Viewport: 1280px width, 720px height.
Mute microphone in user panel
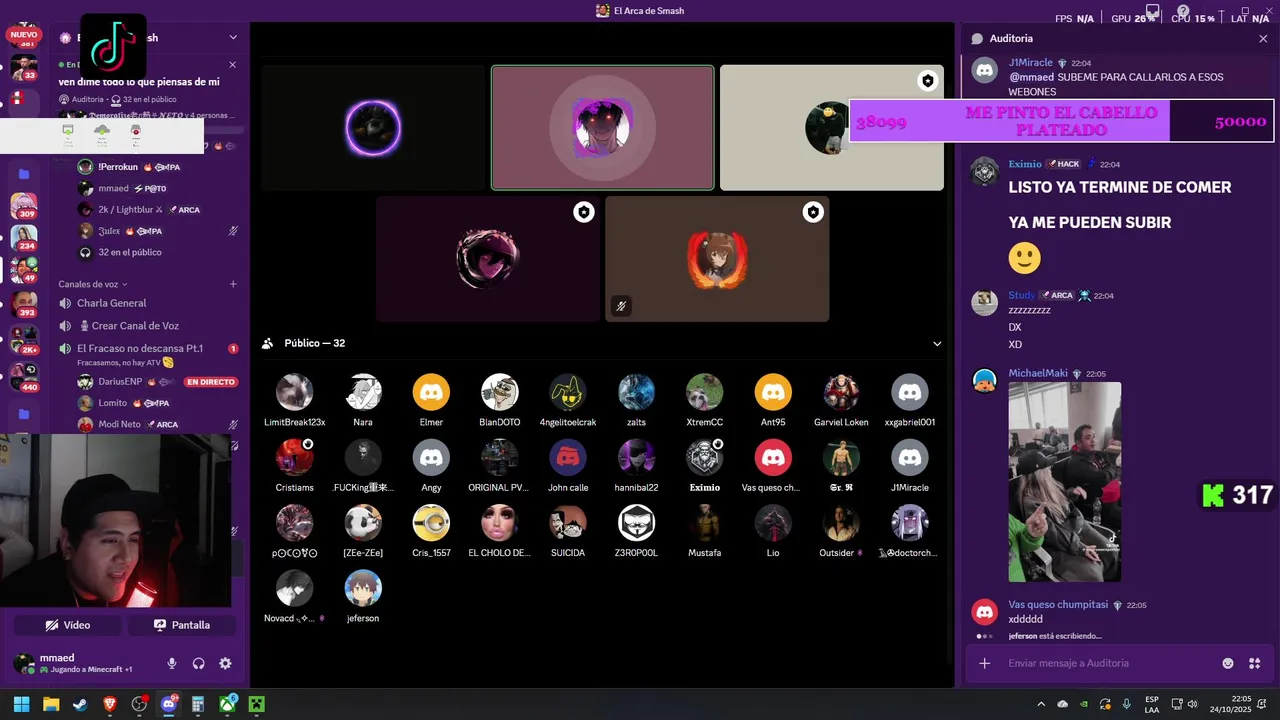click(x=172, y=663)
